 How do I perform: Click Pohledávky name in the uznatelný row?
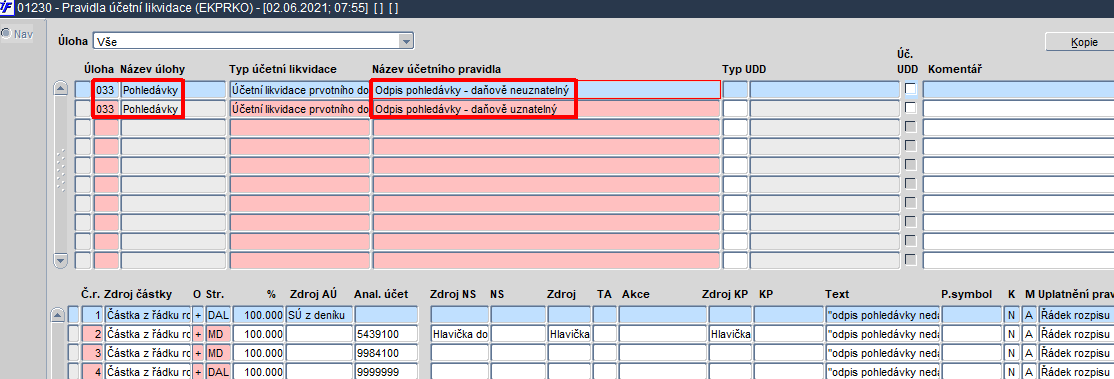point(173,109)
